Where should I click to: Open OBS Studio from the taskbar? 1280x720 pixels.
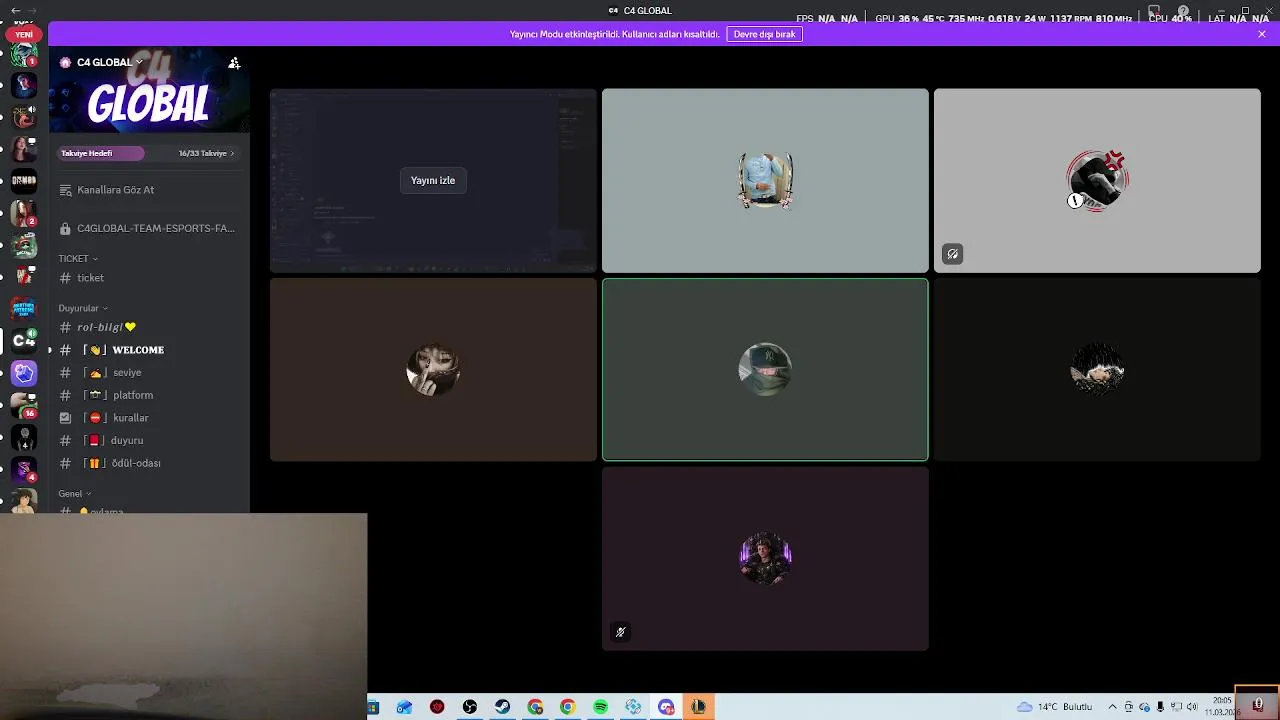(x=470, y=707)
